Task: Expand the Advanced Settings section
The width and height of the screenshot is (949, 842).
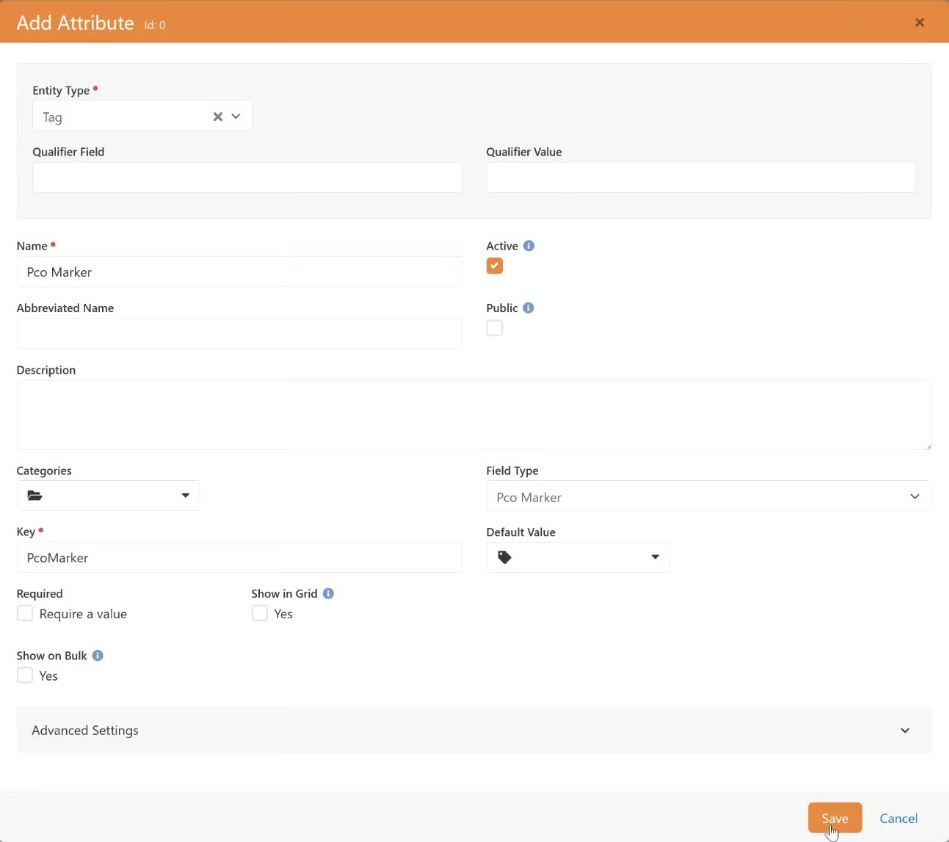Action: pos(474,731)
